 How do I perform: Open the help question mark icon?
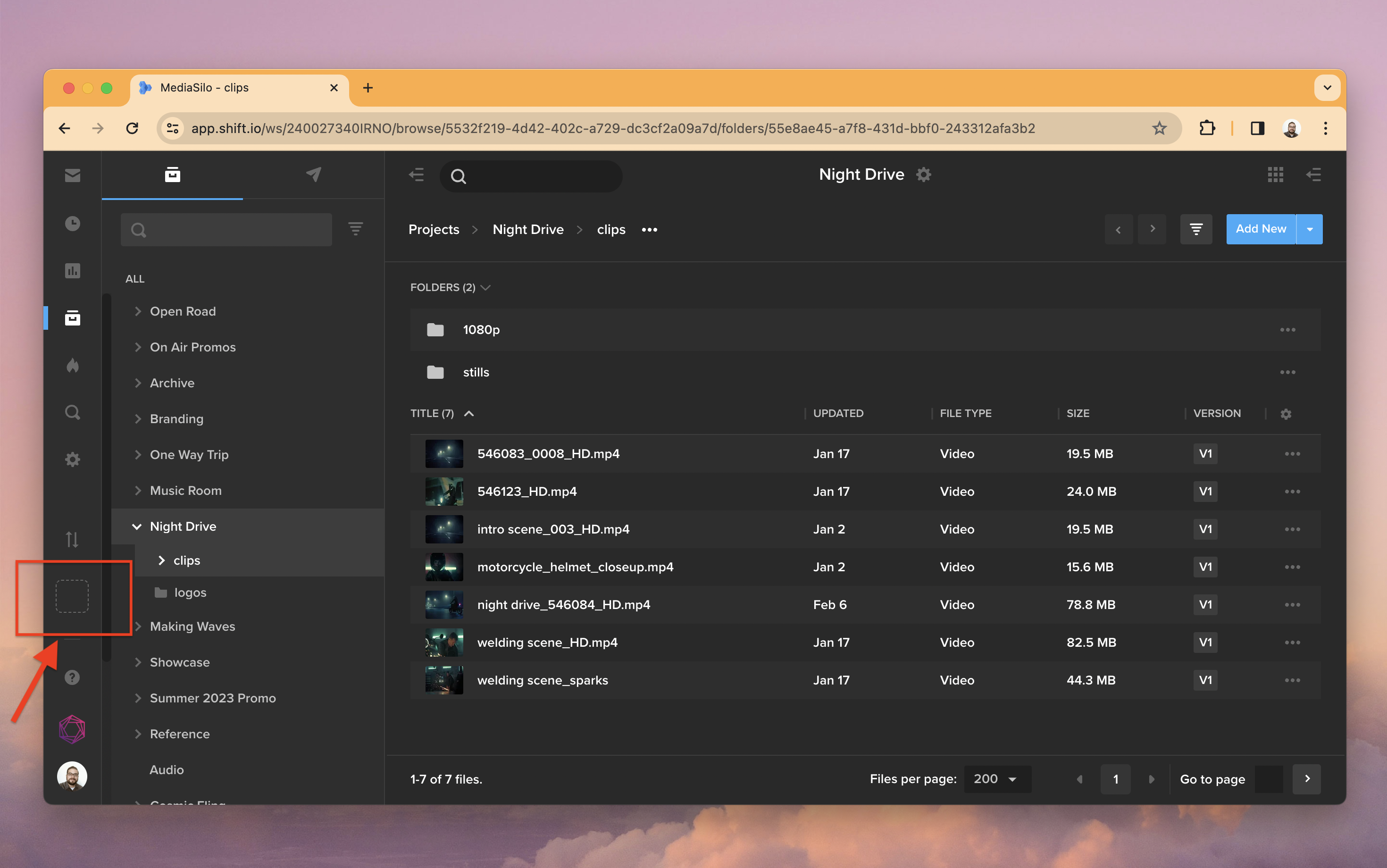point(72,677)
